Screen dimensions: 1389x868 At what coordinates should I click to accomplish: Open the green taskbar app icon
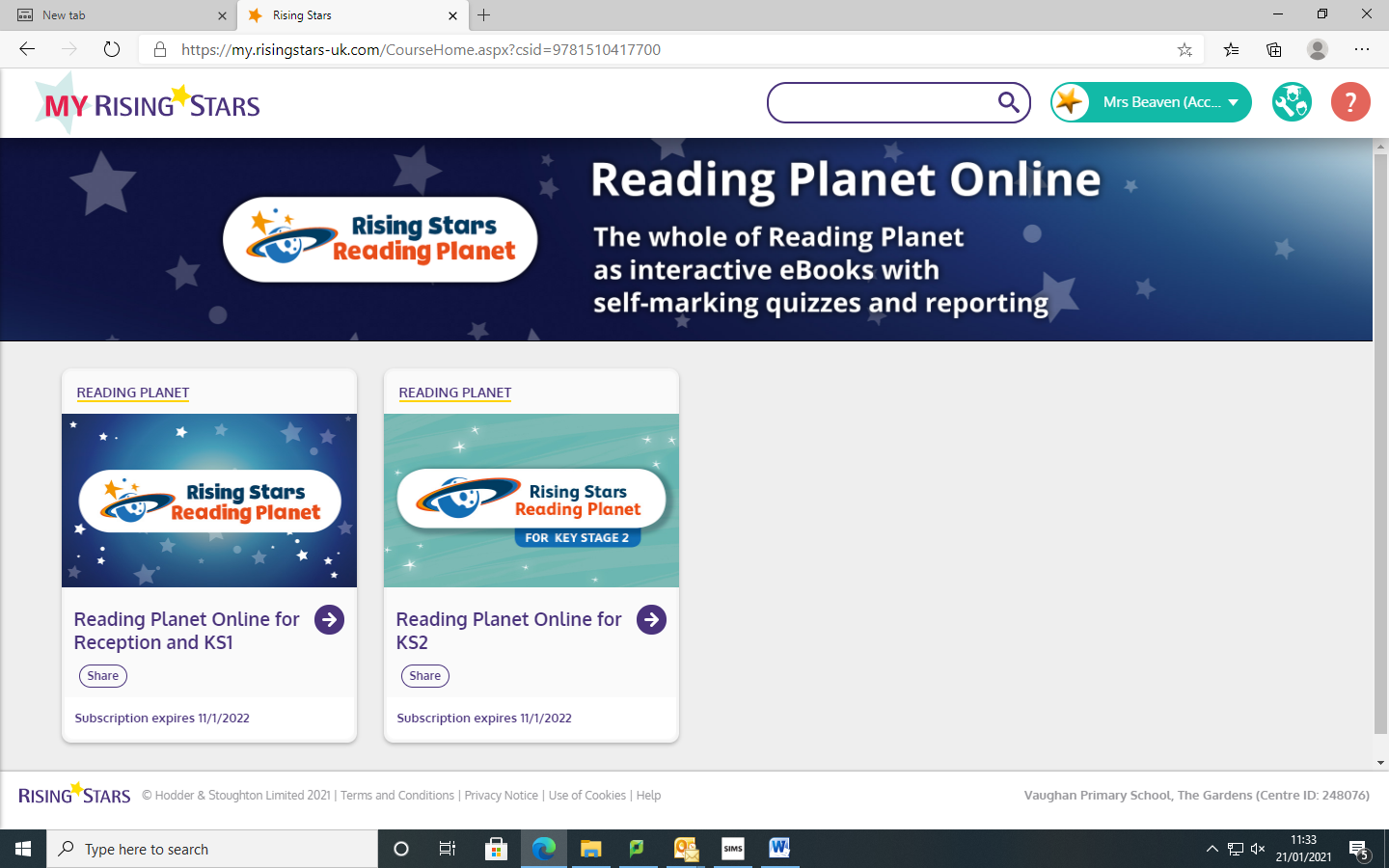[637, 849]
